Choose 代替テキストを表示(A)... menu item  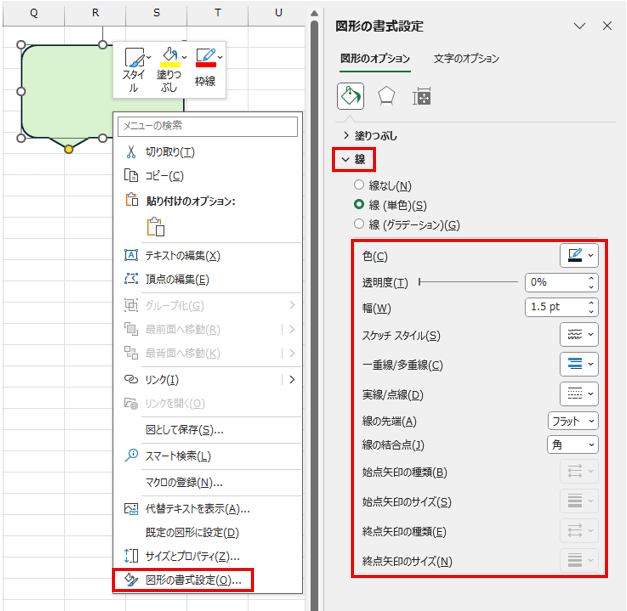pos(208,509)
